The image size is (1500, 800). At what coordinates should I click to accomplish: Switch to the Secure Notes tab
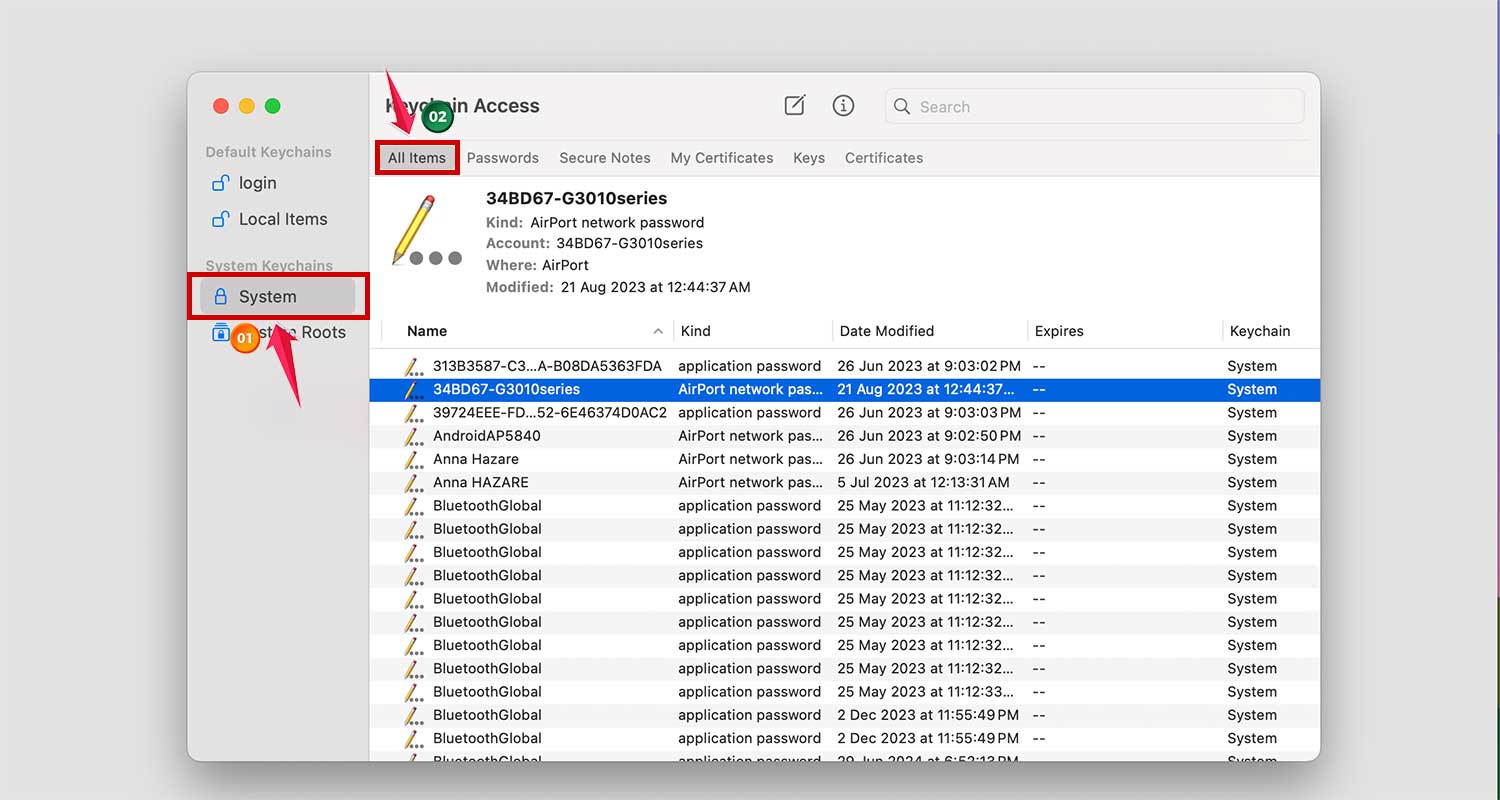point(605,157)
